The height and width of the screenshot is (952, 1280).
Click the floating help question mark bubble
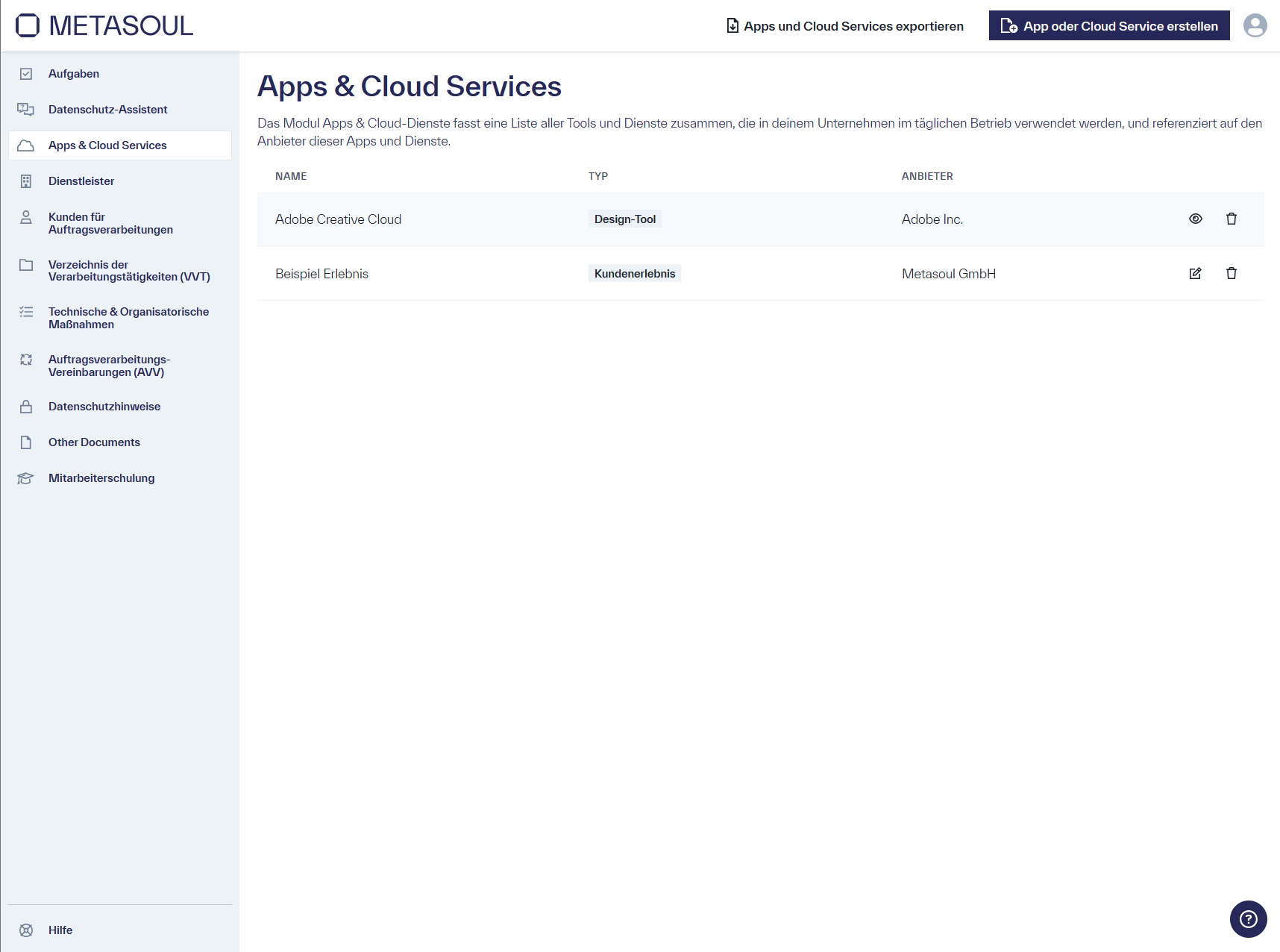click(x=1248, y=919)
